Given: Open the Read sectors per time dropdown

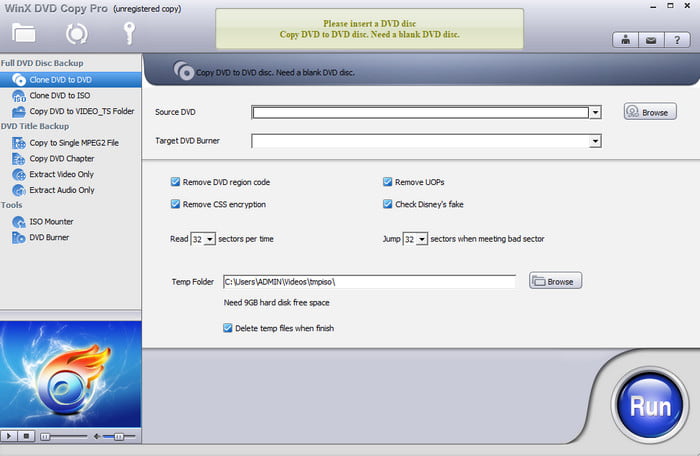Looking at the screenshot, I should tap(209, 239).
